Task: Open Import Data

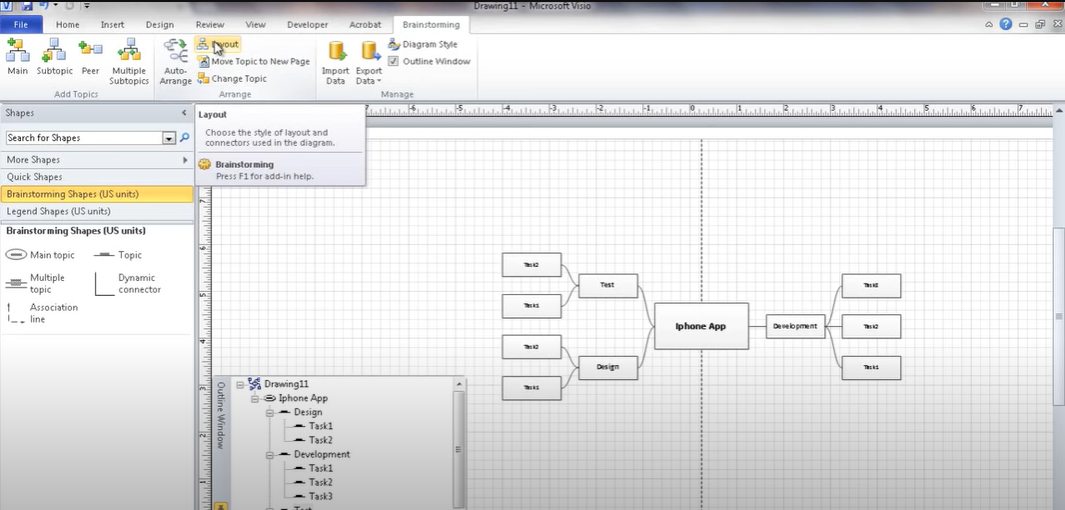Action: coord(336,61)
